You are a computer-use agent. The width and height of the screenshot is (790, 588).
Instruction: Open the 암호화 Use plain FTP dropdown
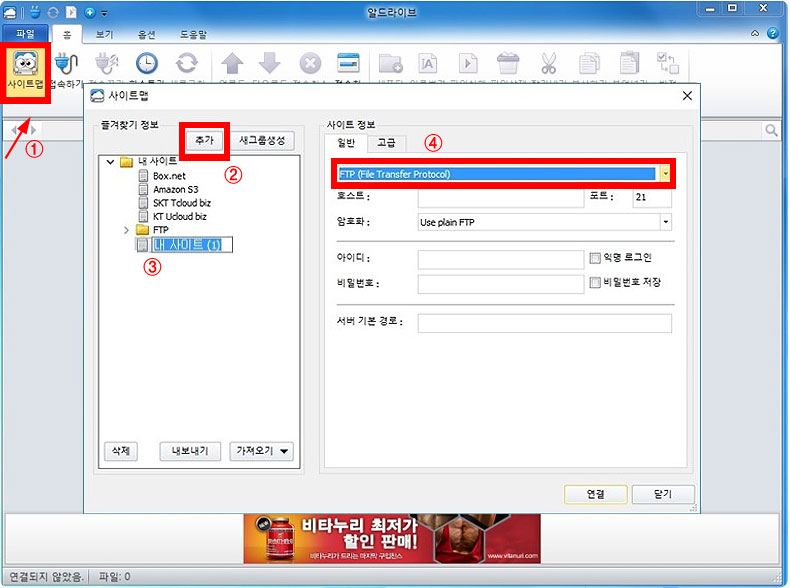coord(666,222)
